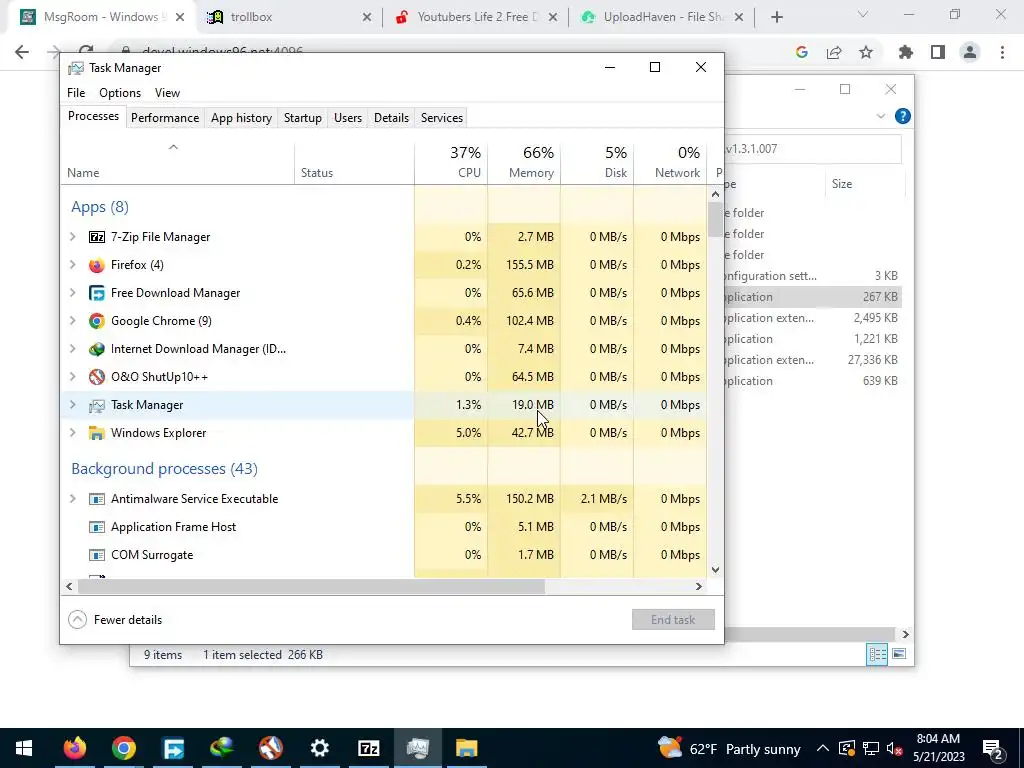Click the Windows Explorer process icon

[97, 433]
